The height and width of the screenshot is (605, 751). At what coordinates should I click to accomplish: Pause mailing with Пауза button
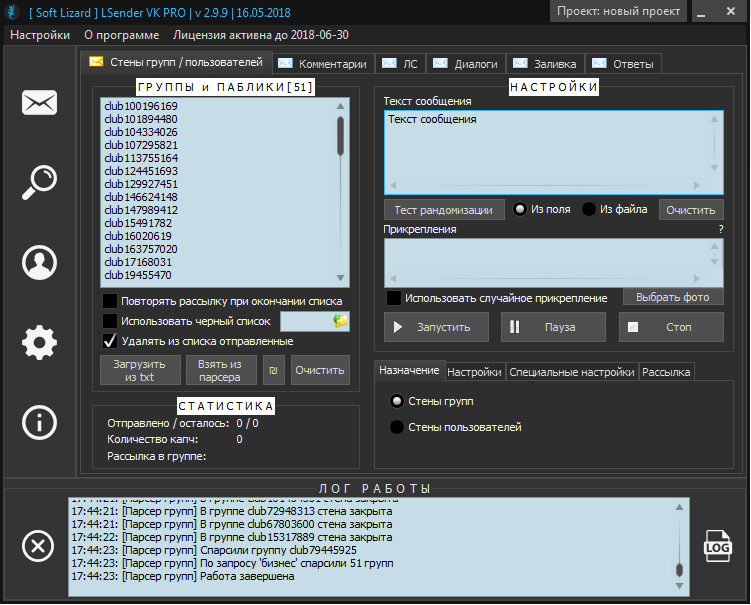click(x=553, y=327)
